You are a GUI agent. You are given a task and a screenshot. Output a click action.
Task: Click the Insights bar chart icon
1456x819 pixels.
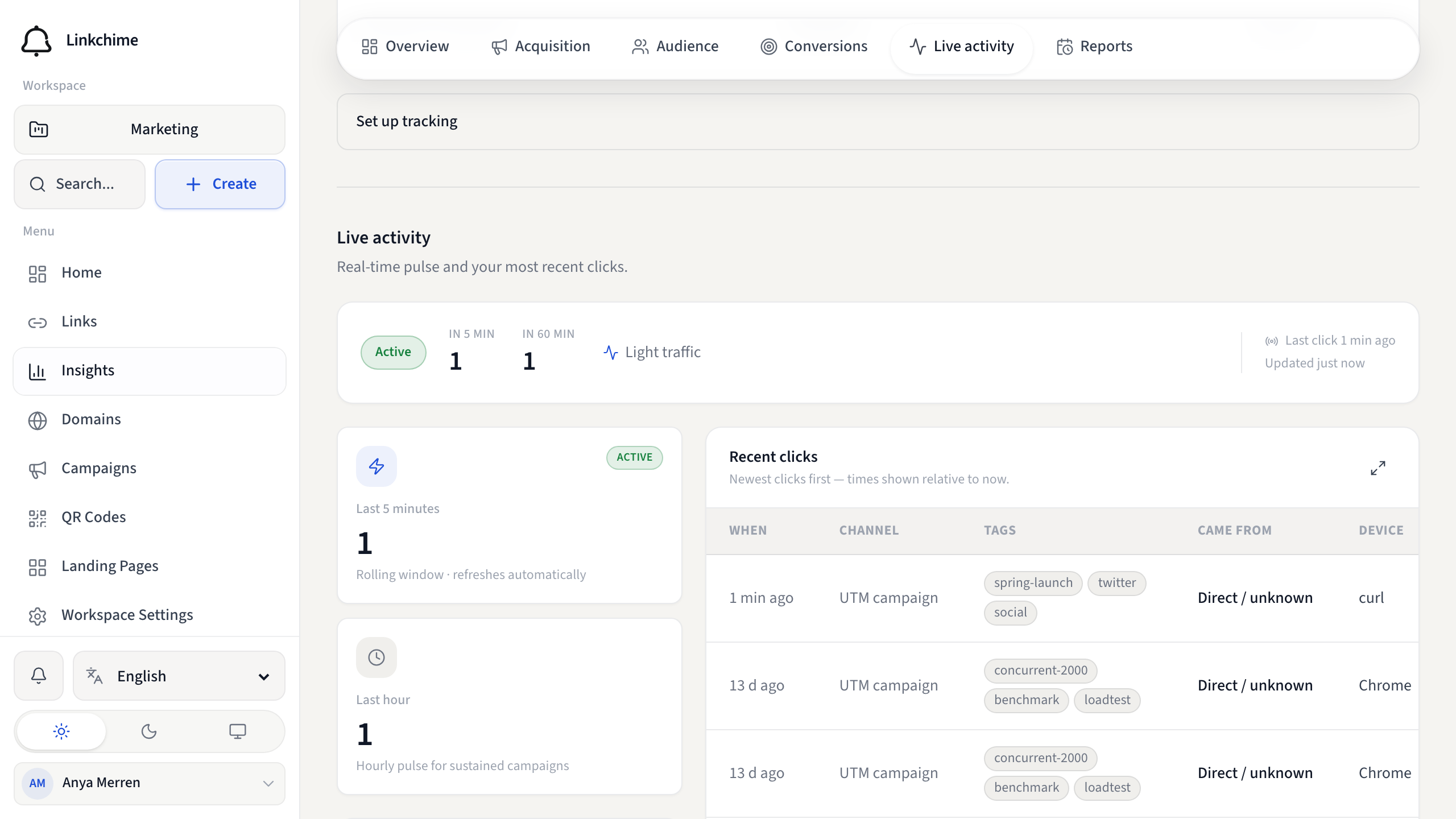pos(38,371)
